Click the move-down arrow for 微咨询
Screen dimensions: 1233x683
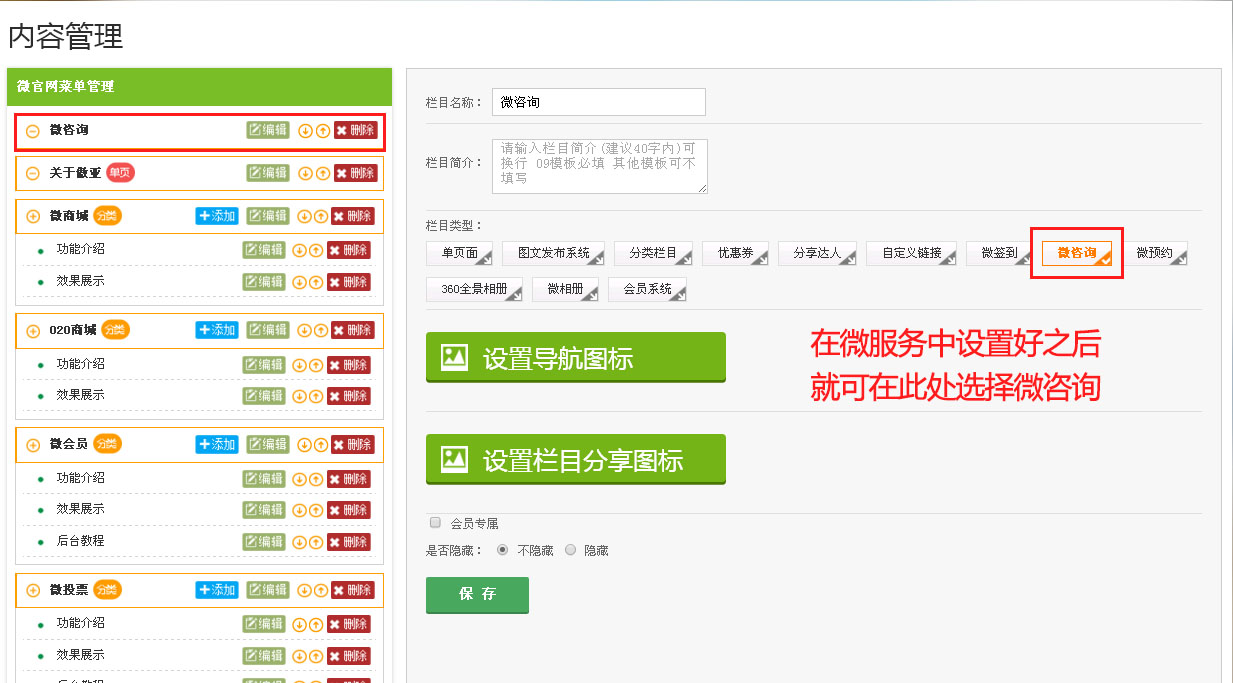[x=305, y=131]
